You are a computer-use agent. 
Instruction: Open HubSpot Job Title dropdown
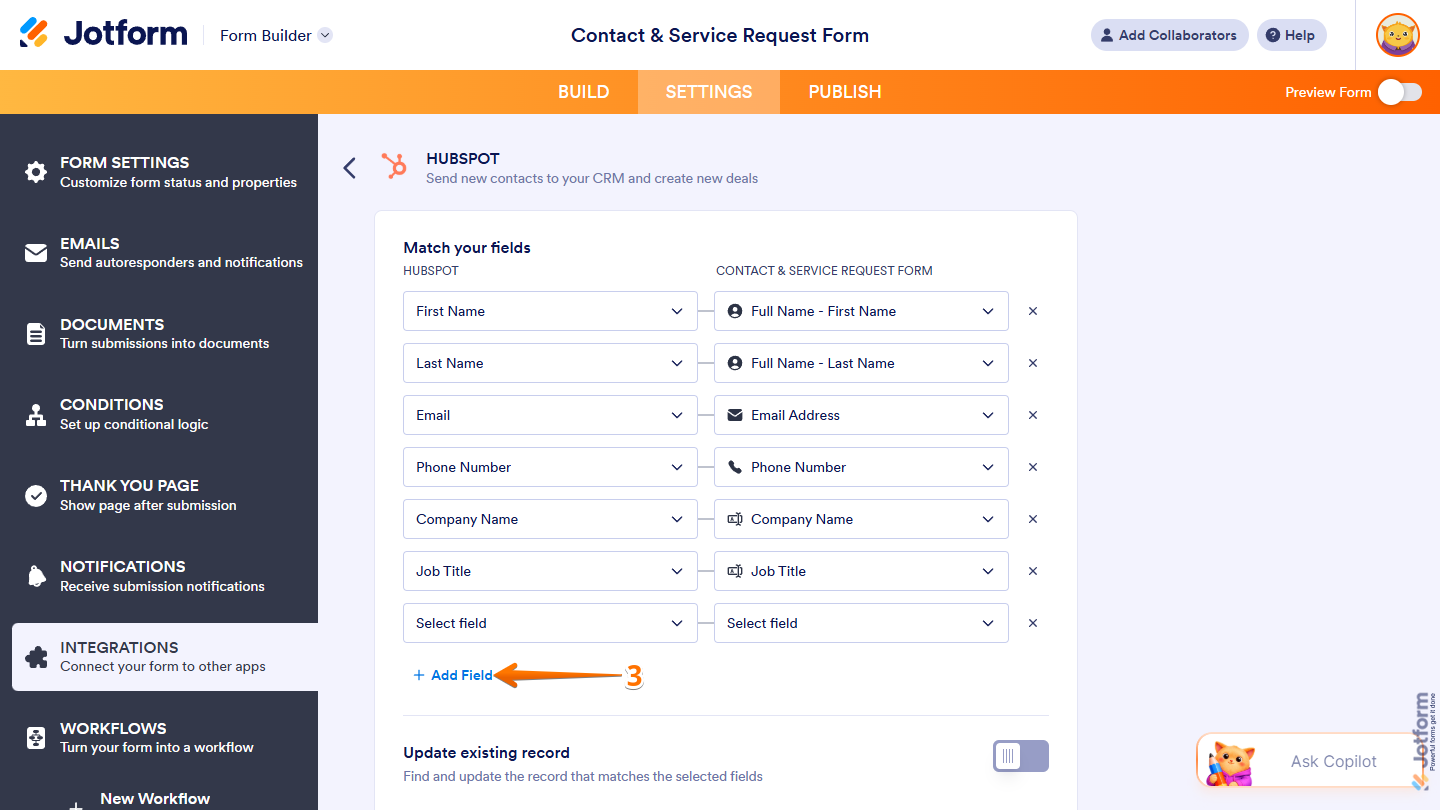(550, 571)
